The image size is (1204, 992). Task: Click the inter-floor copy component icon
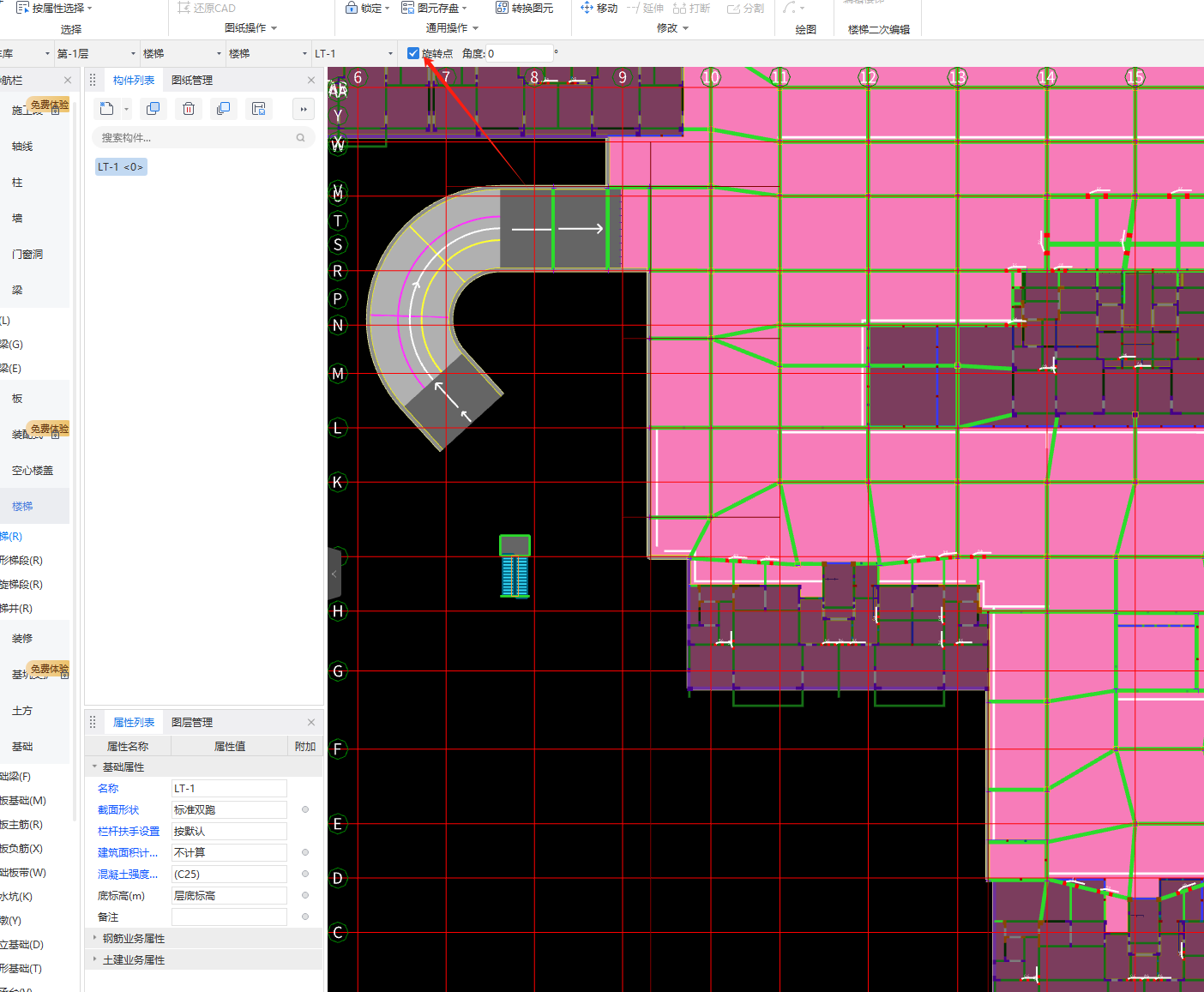click(x=224, y=109)
